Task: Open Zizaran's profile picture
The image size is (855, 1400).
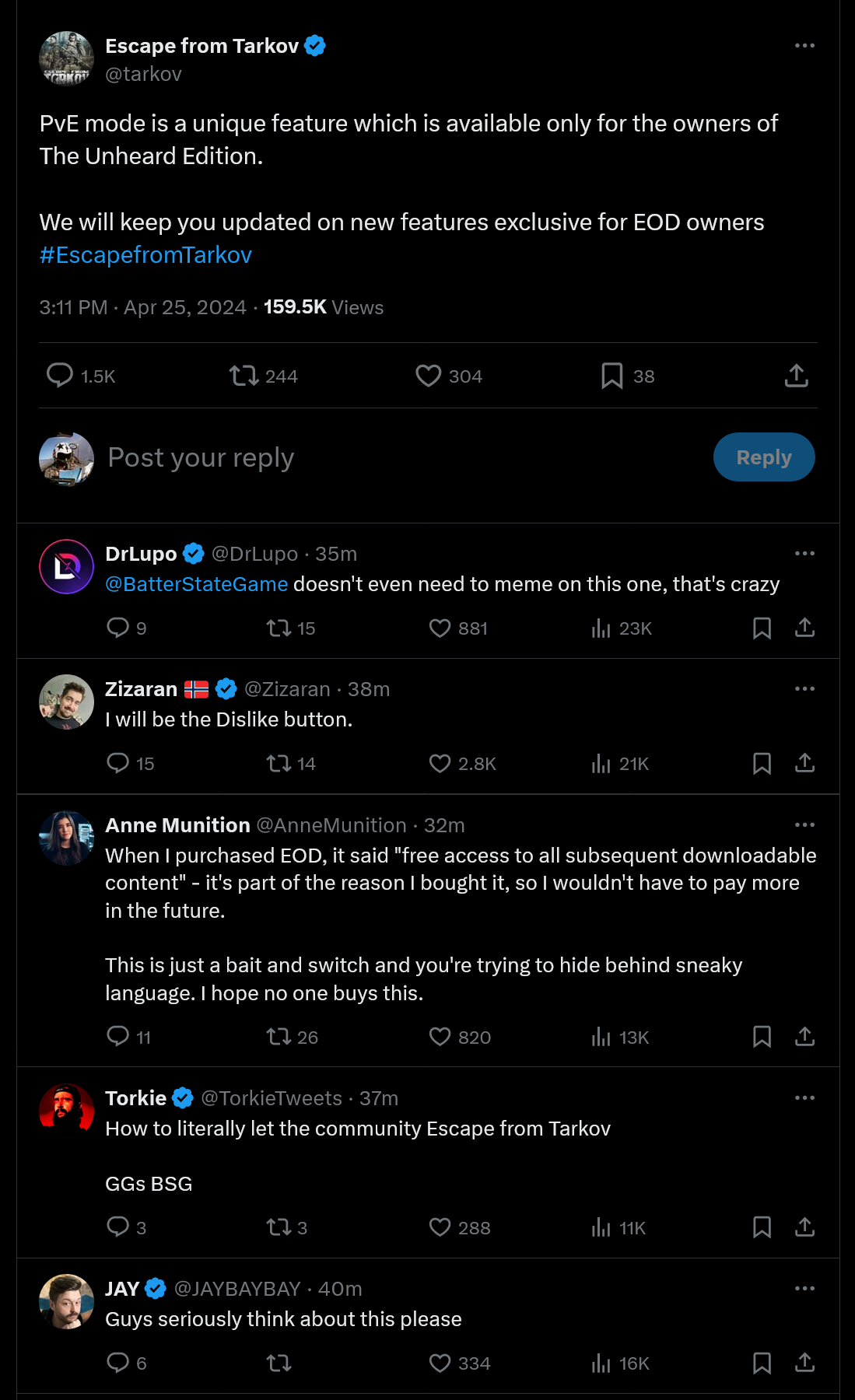Action: click(67, 702)
